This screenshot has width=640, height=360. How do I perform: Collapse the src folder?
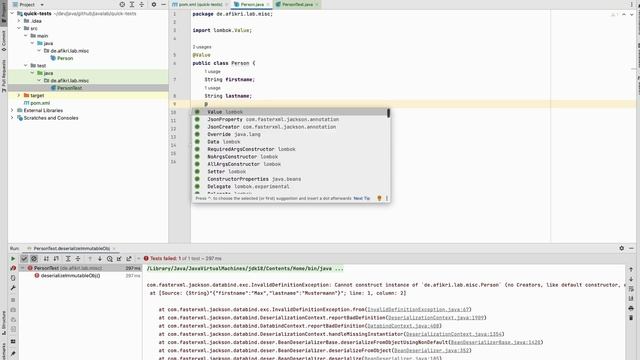(x=19, y=28)
